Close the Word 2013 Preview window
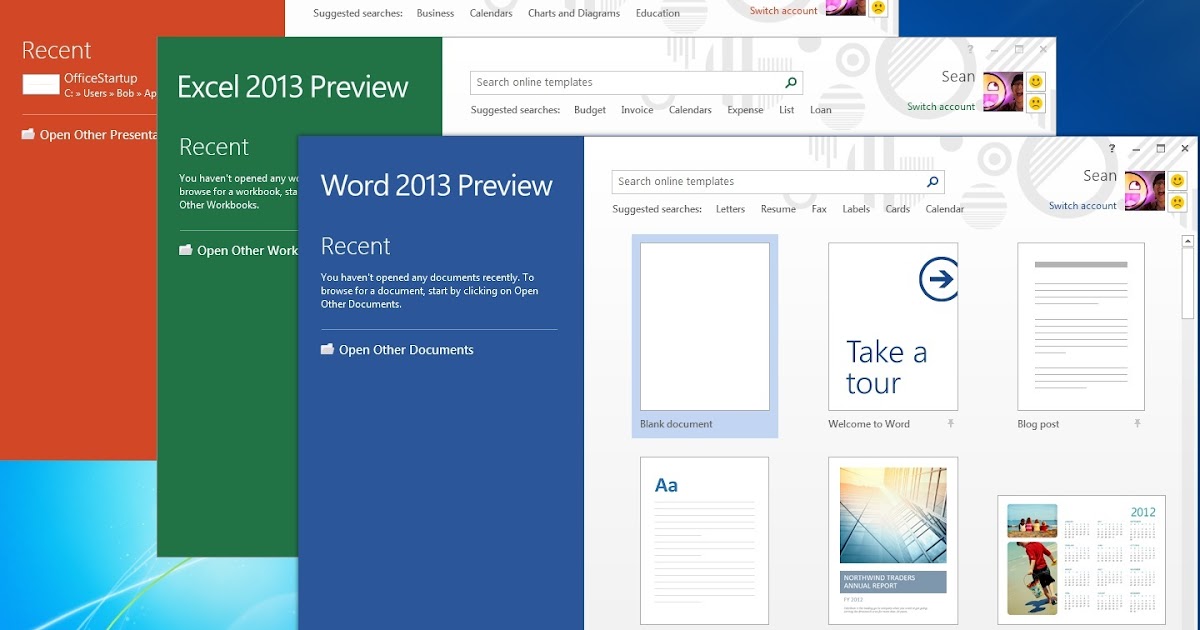The image size is (1200, 630). tap(1185, 148)
